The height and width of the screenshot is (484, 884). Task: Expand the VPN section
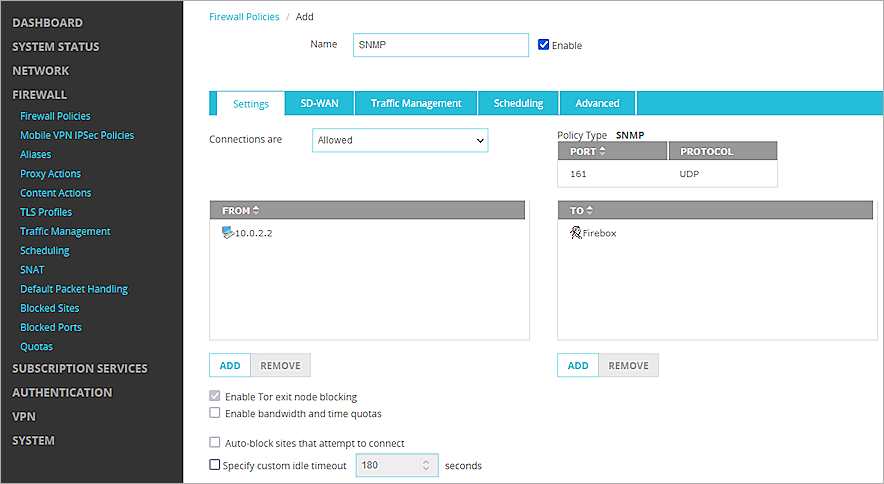click(24, 416)
